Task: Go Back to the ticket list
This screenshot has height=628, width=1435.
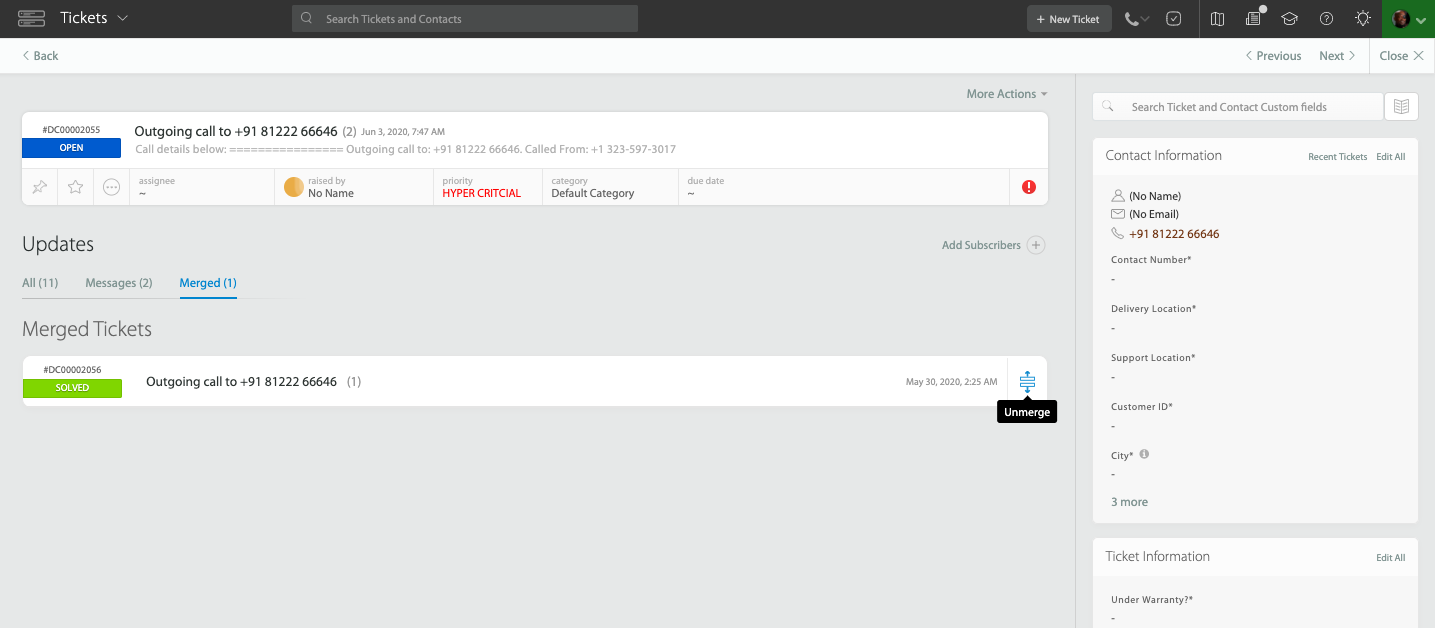Action: point(41,56)
